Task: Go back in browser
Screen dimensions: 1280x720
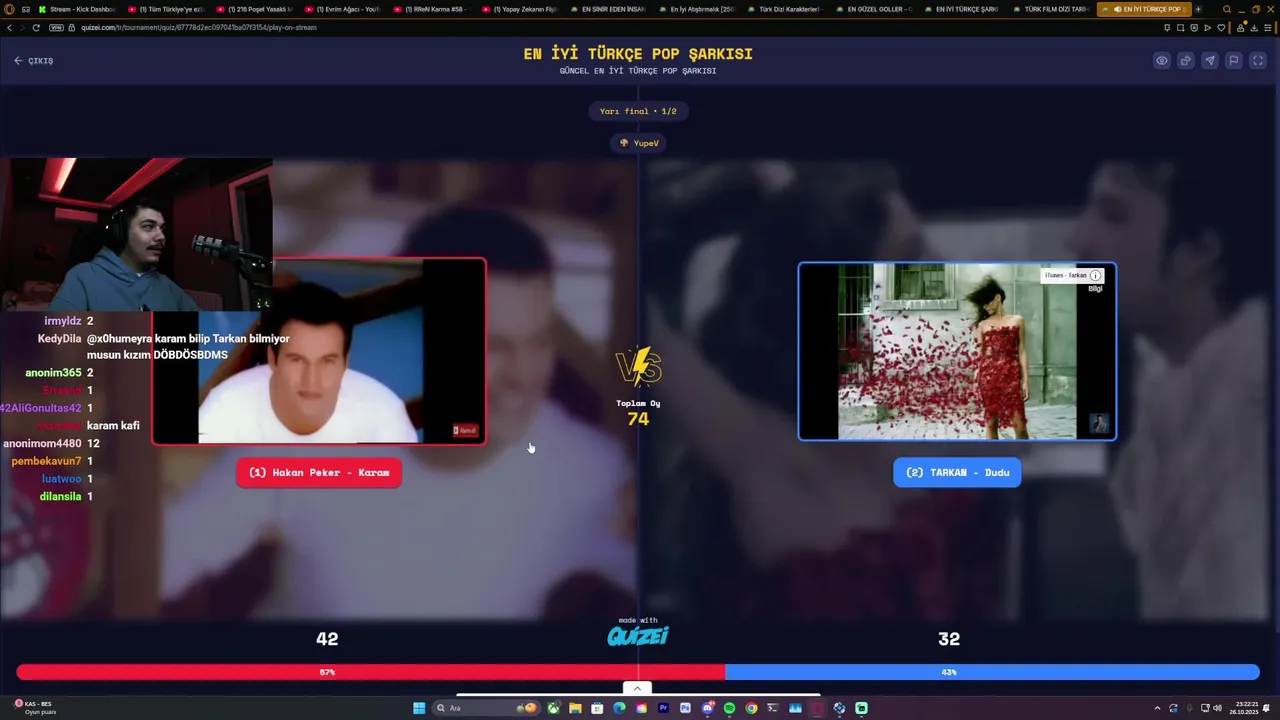Action: (9, 28)
